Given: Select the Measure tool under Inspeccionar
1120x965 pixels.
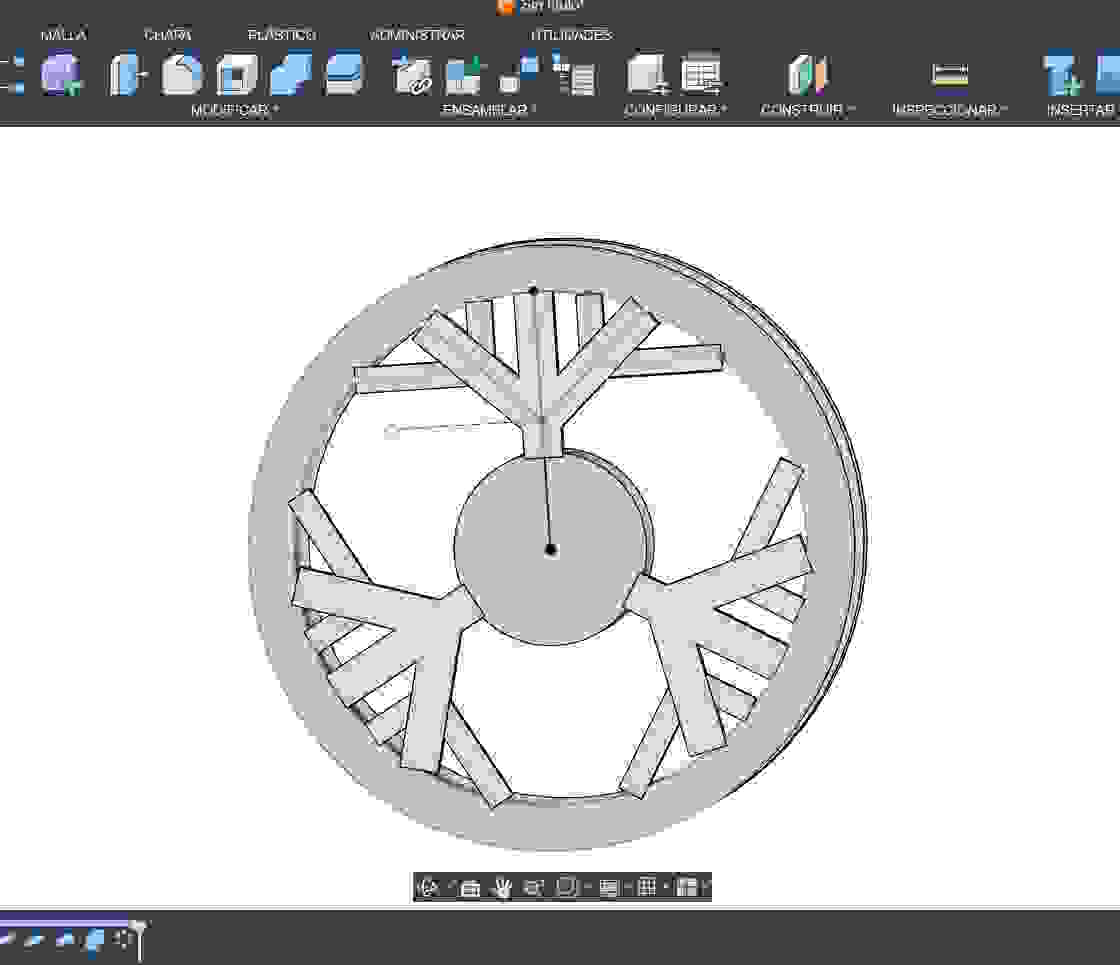Looking at the screenshot, I should coord(950,75).
